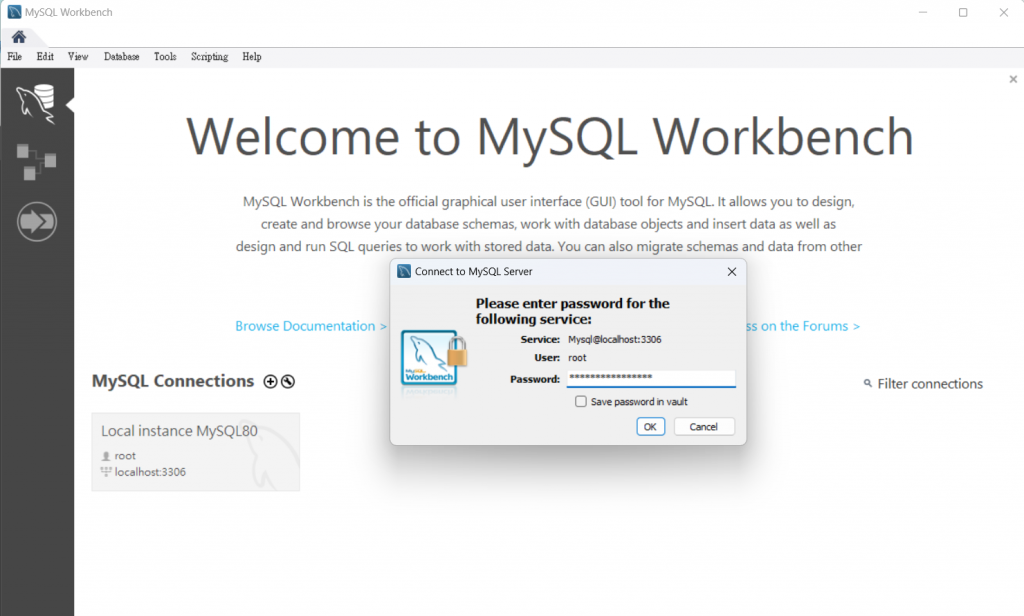The image size is (1024, 616).
Task: Enable Save password in vault checkbox
Action: pos(581,401)
